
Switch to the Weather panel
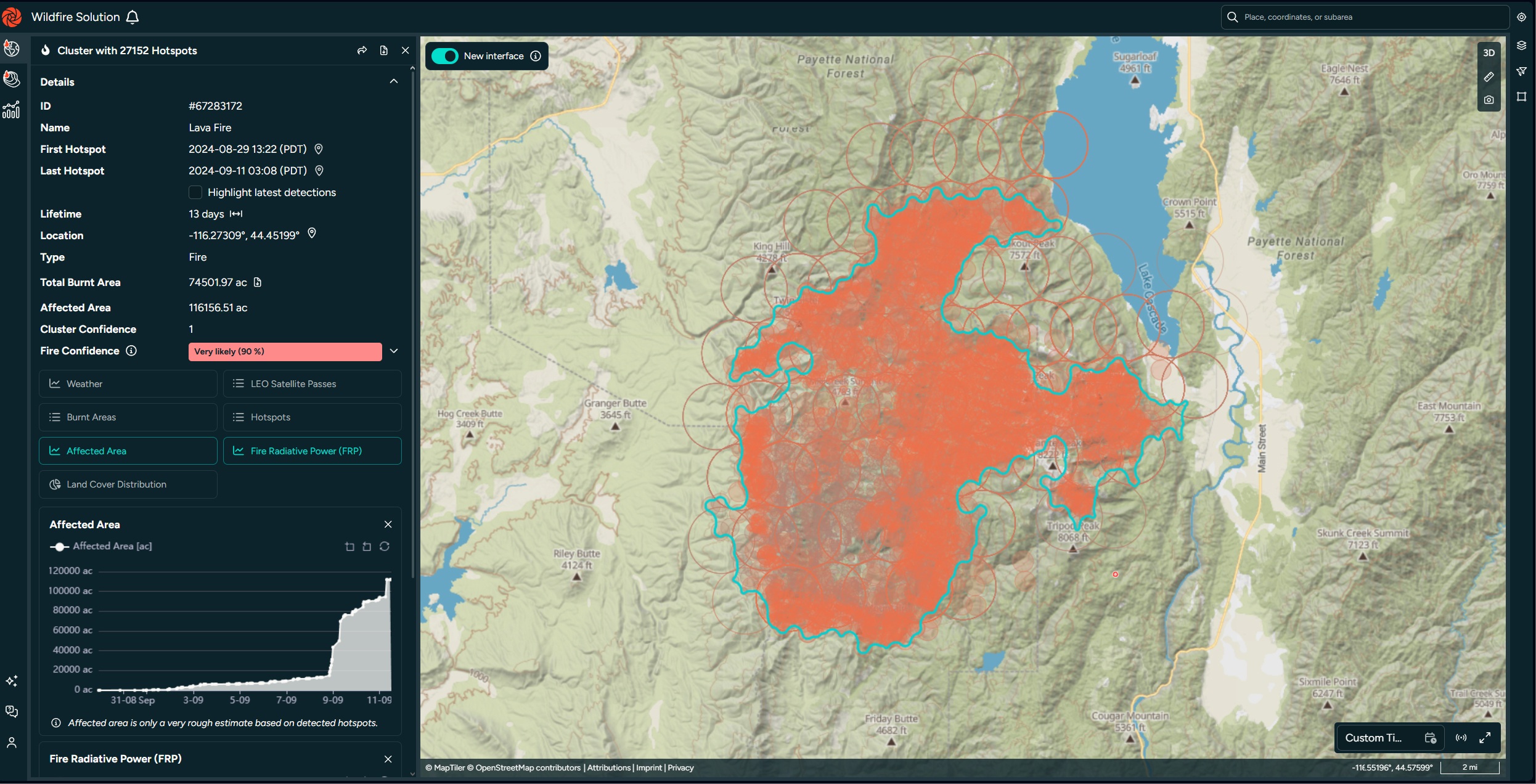128,383
